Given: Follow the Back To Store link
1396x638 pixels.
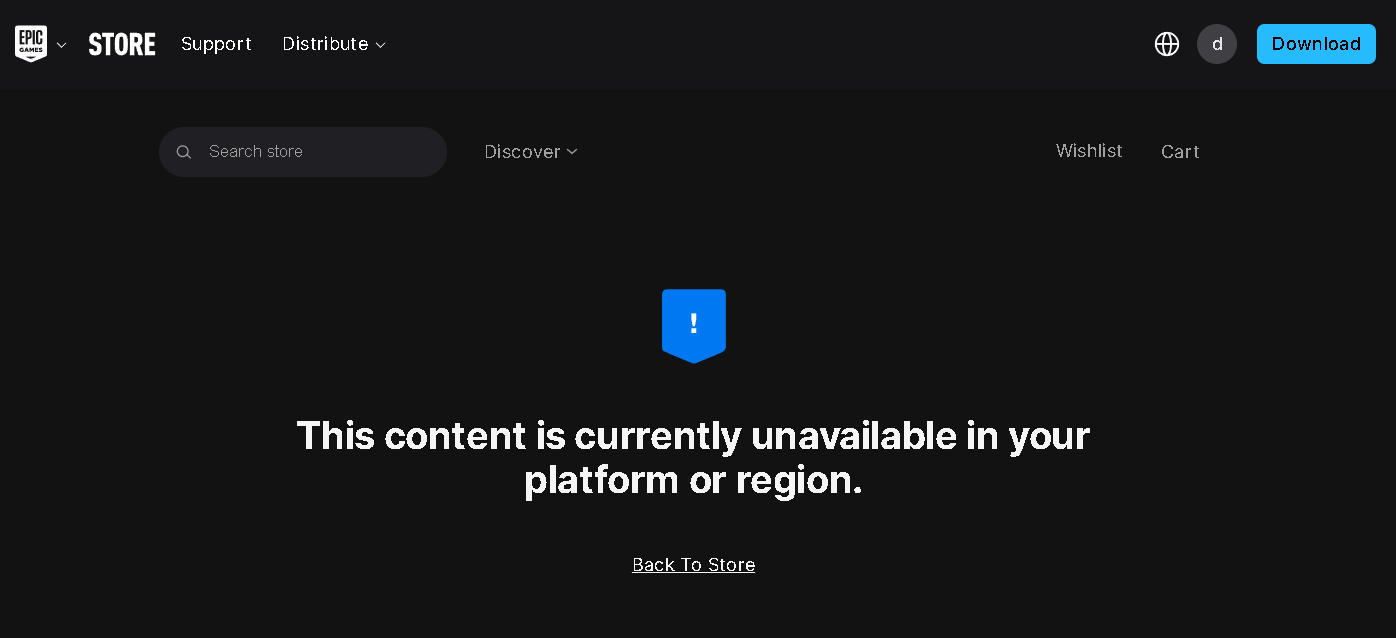Looking at the screenshot, I should pyautogui.click(x=694, y=565).
